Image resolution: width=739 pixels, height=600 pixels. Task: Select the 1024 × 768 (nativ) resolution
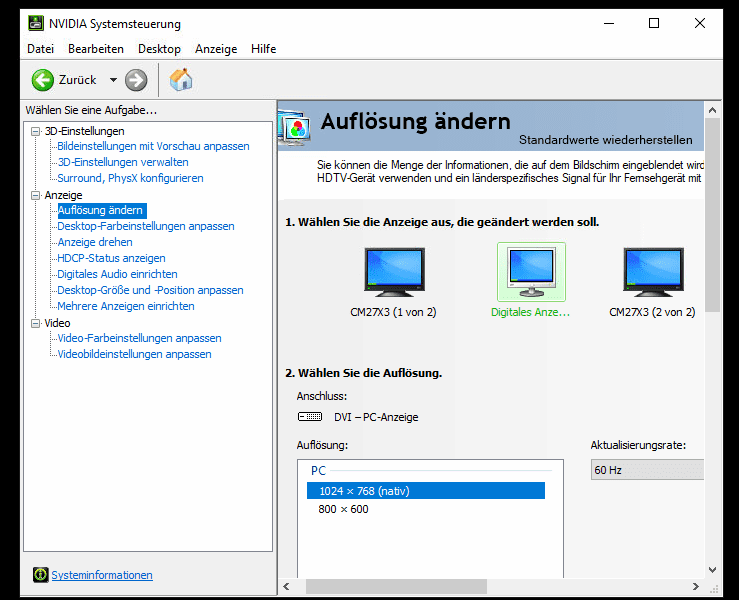(426, 491)
